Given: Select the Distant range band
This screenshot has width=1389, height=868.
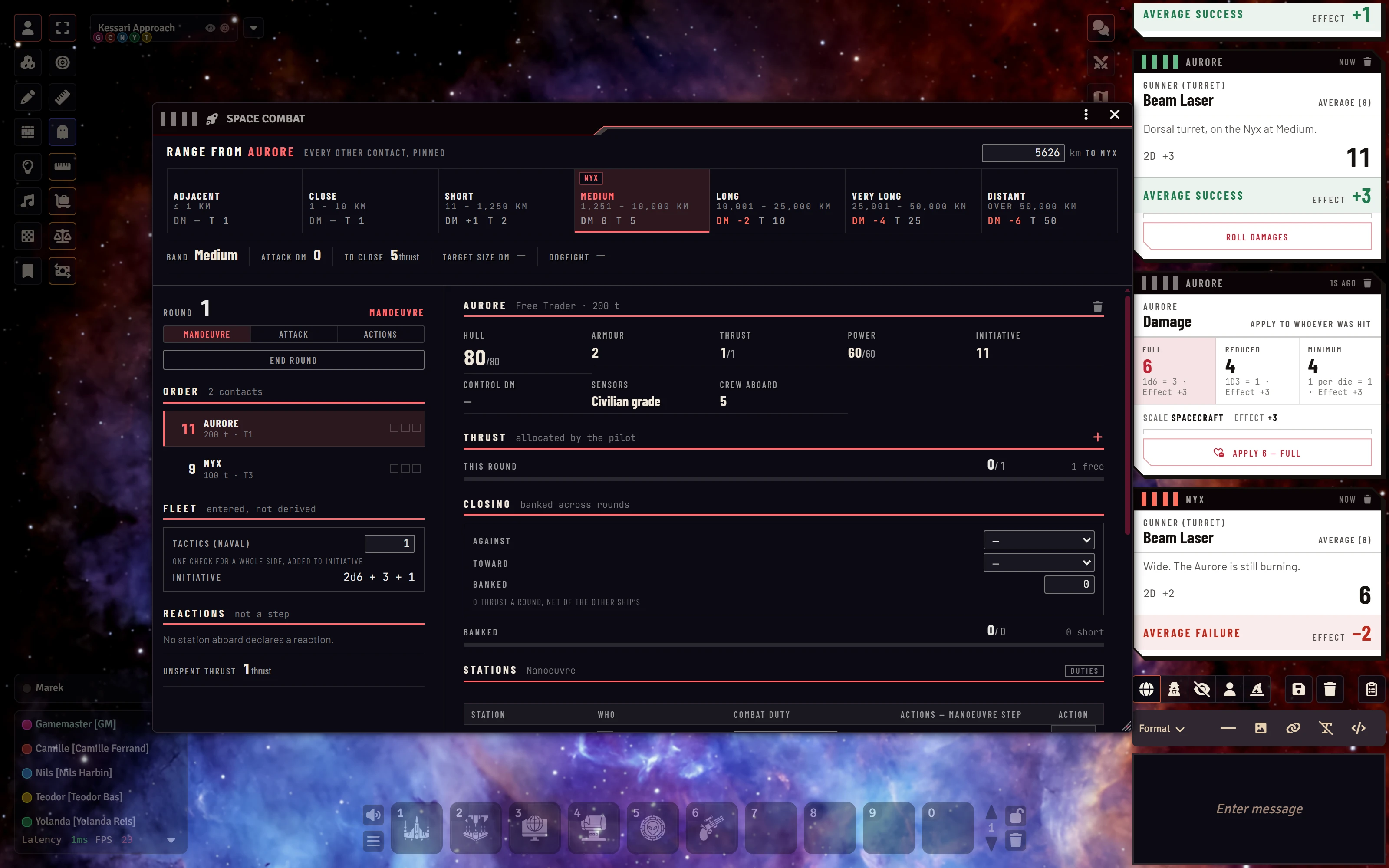Looking at the screenshot, I should click(1049, 201).
